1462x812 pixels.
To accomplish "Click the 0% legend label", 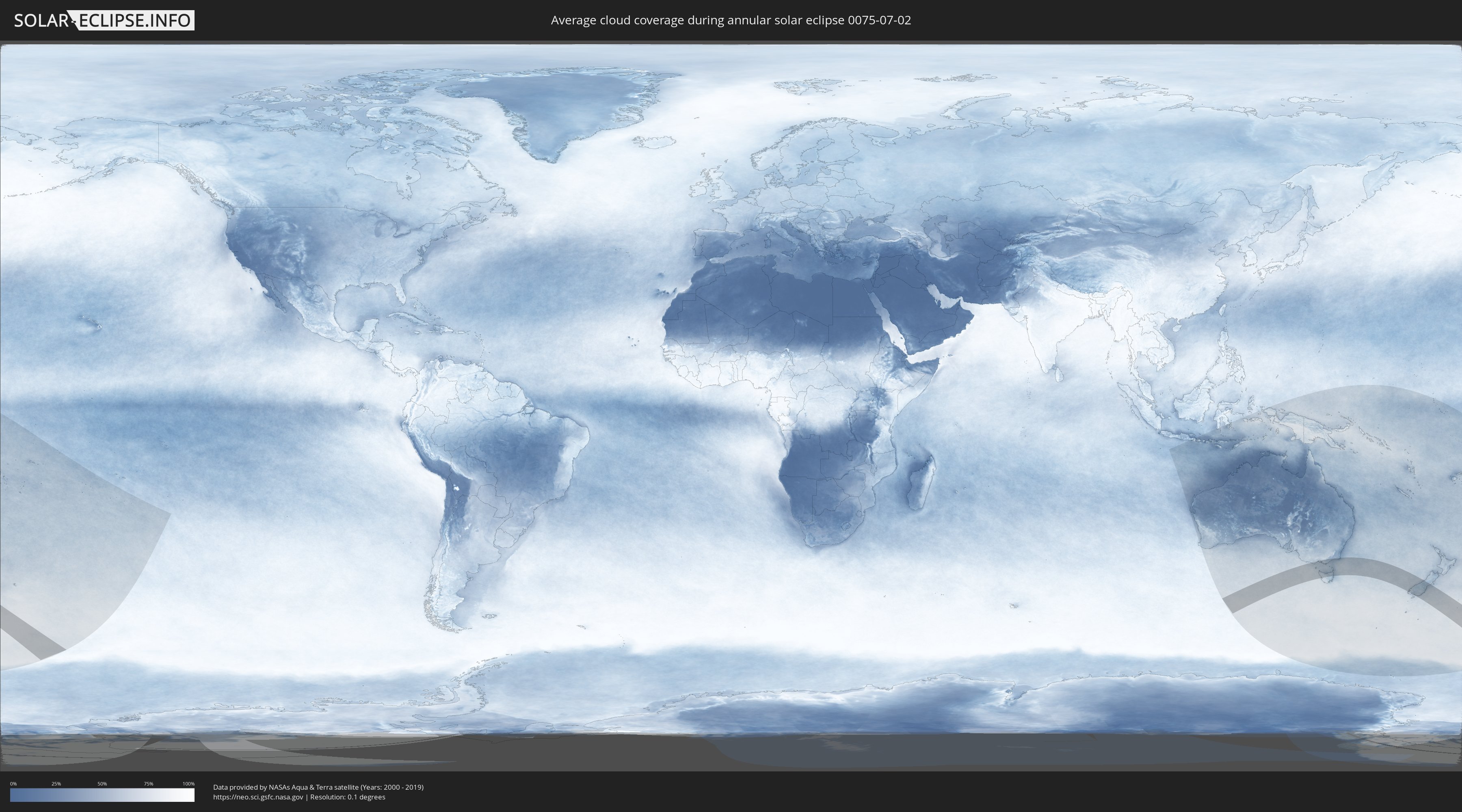I will pyautogui.click(x=13, y=784).
